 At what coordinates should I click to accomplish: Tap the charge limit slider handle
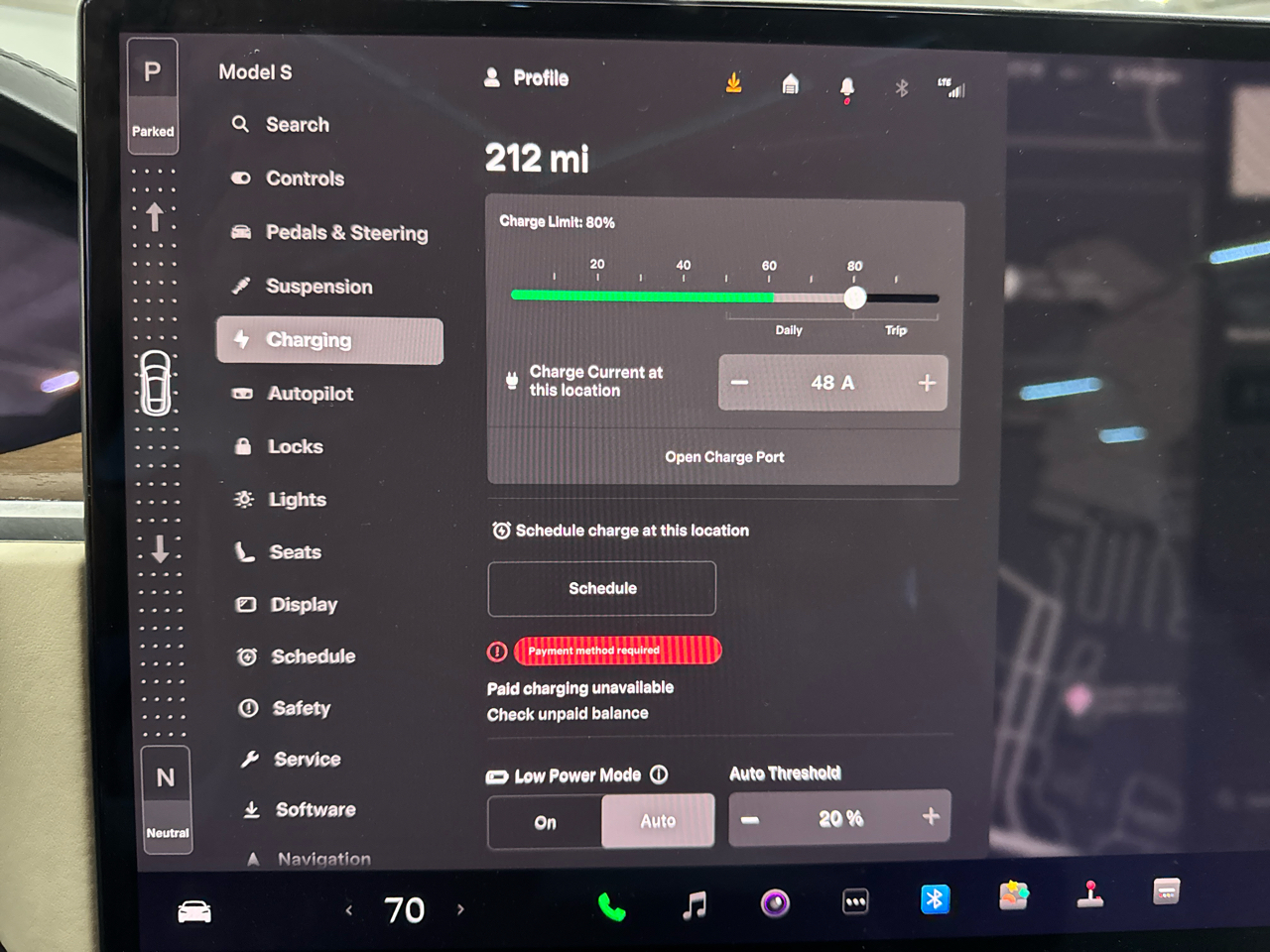854,297
